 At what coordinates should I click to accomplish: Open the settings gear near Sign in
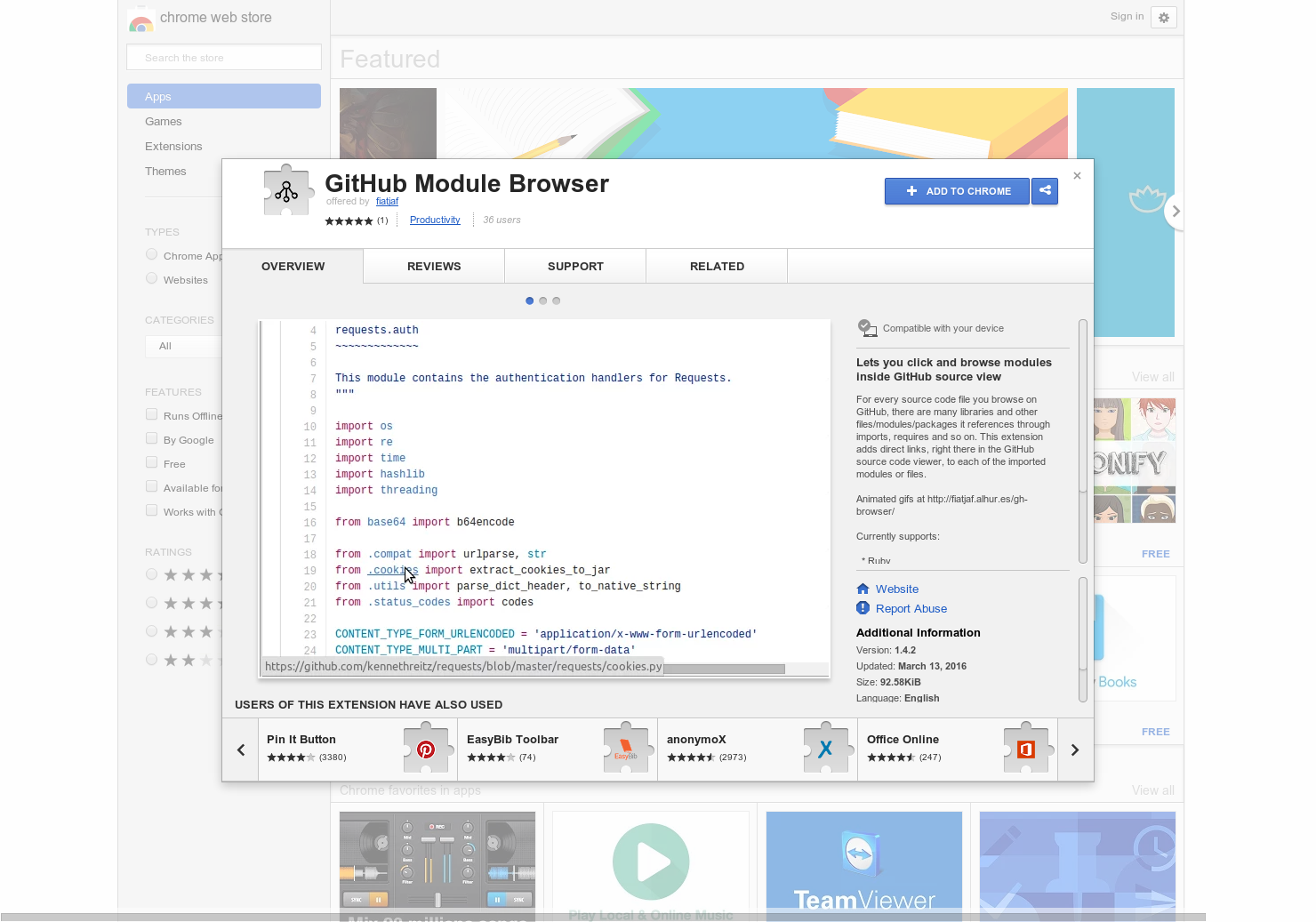1164,17
